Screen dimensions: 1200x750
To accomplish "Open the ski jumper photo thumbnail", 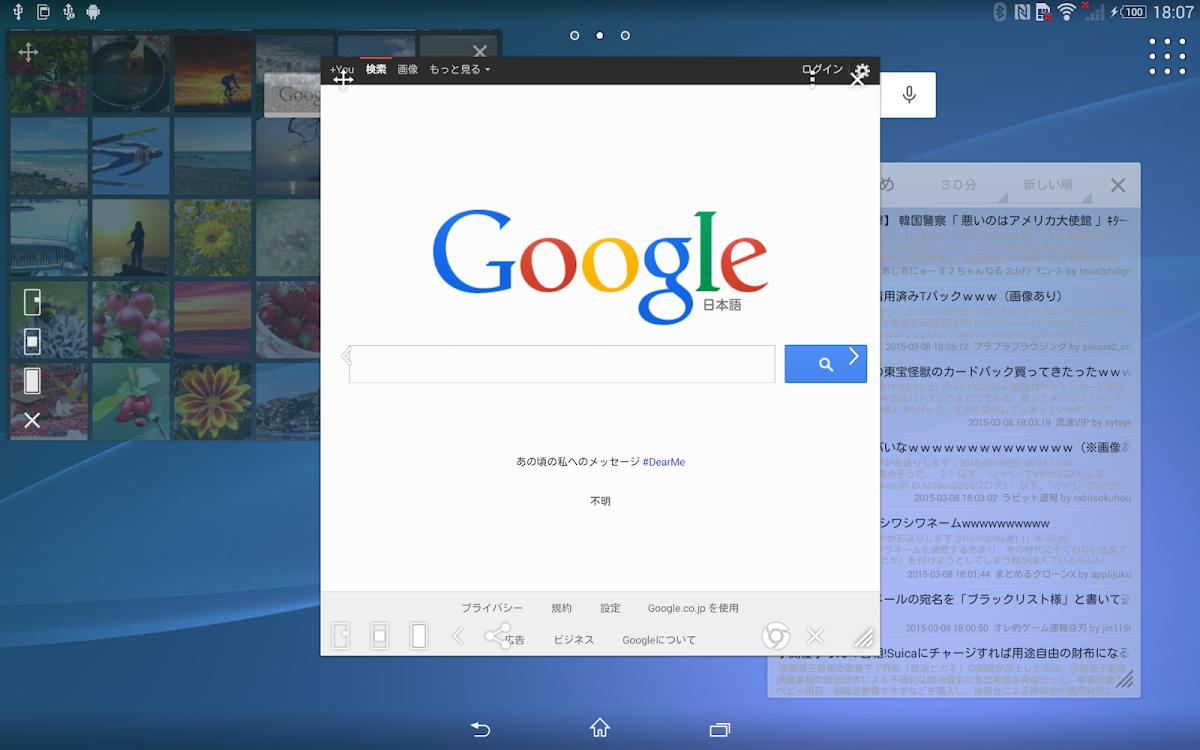I will pos(131,156).
